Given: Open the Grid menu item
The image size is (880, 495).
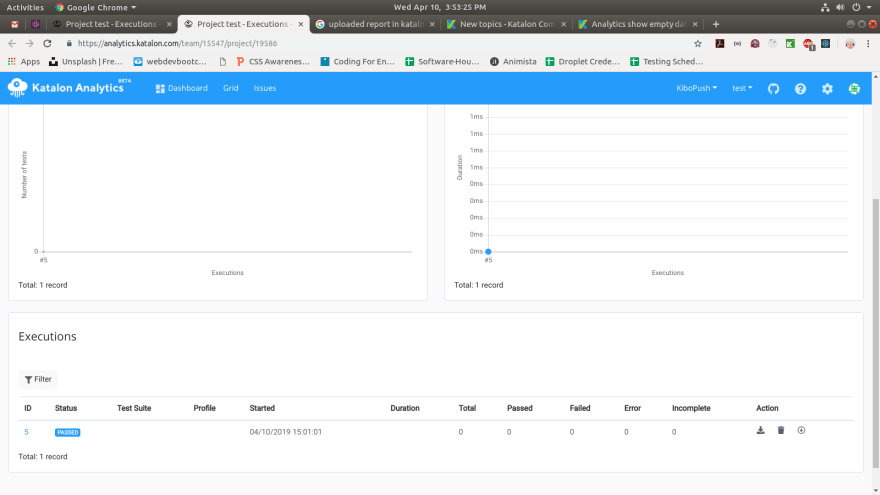Looking at the screenshot, I should (x=231, y=88).
